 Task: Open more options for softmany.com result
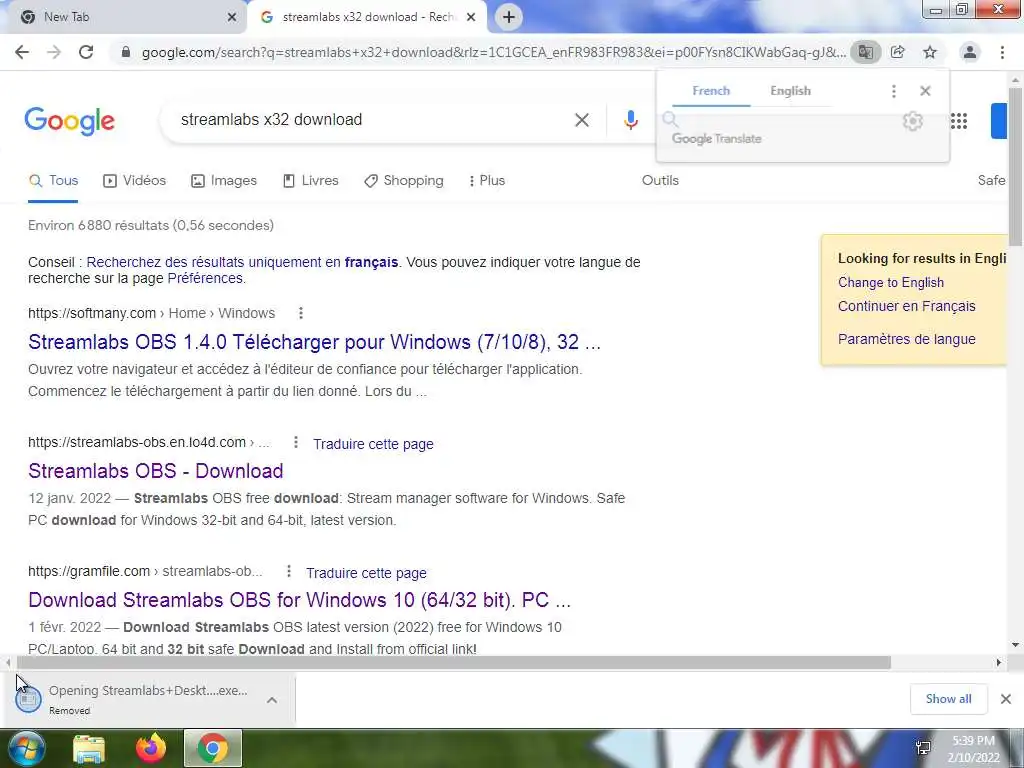[x=300, y=313]
